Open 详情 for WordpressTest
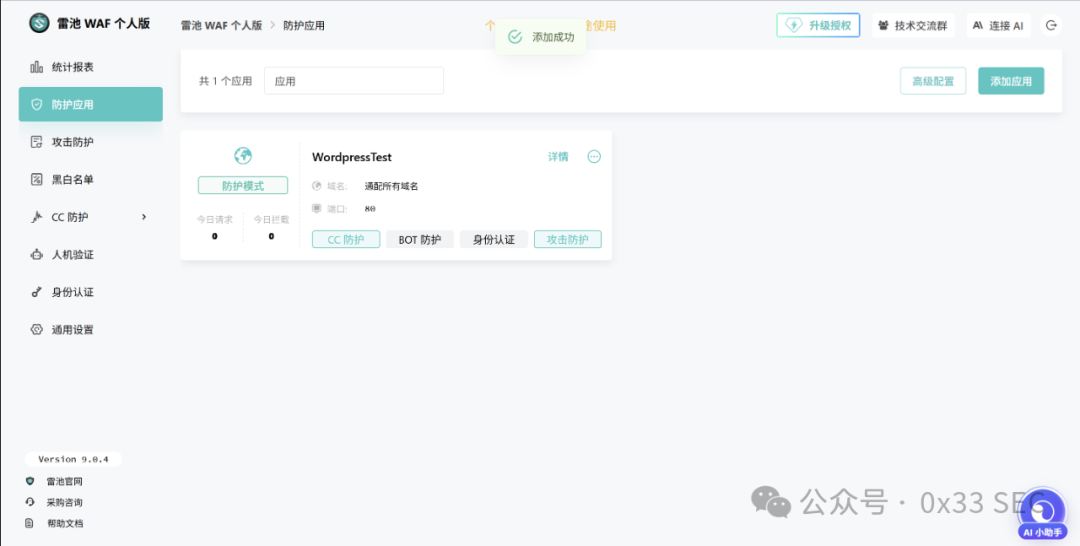This screenshot has height=546, width=1080. pyautogui.click(x=558, y=156)
